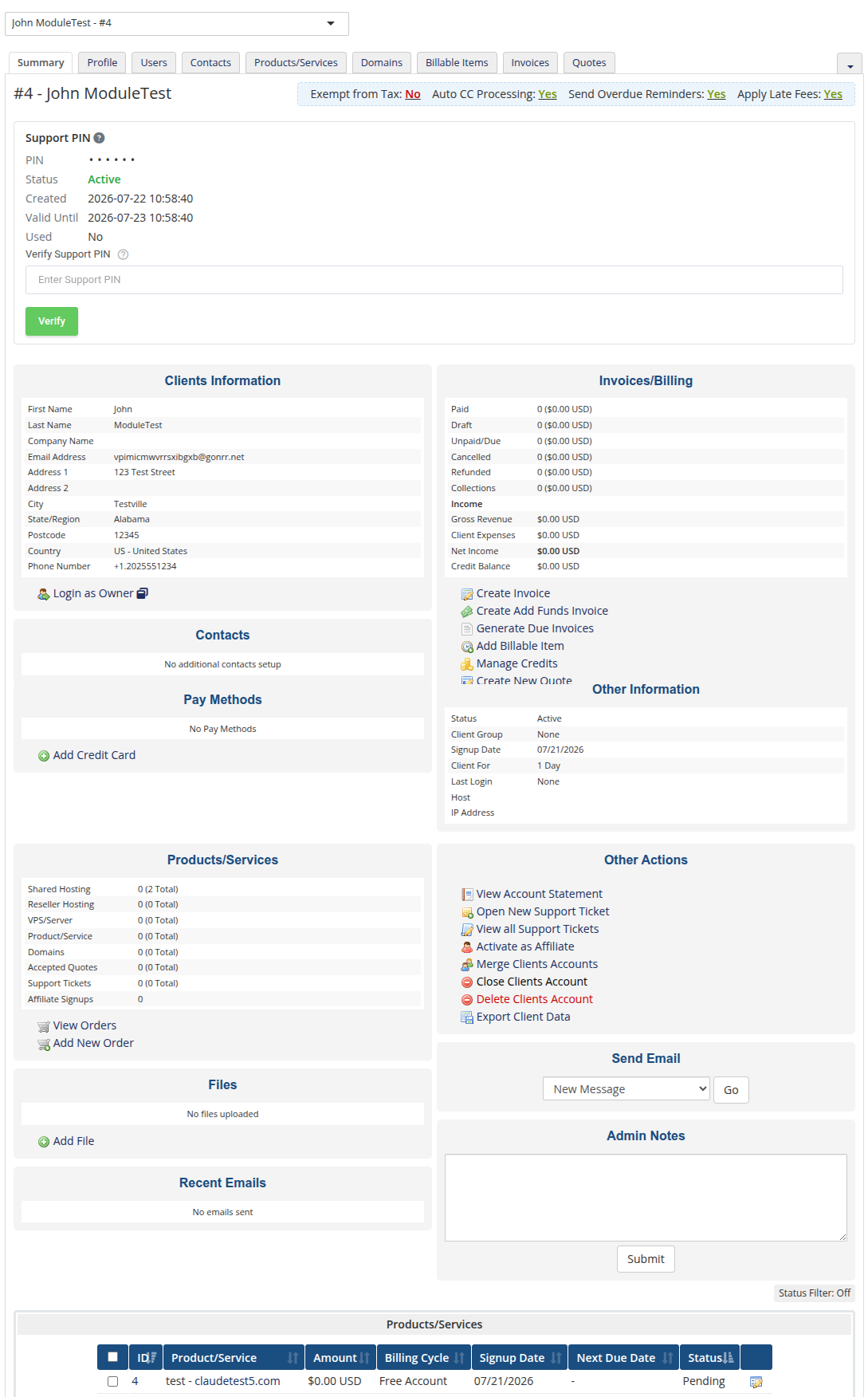Sort by Amount column
Screen dimensions: 868x1397
(x=340, y=1358)
